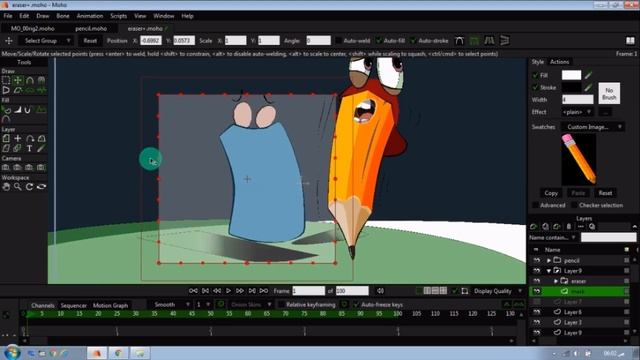Select the Zoom Camera tool
Image resolution: width=640 pixels, height=360 pixels.
[x=18, y=167]
